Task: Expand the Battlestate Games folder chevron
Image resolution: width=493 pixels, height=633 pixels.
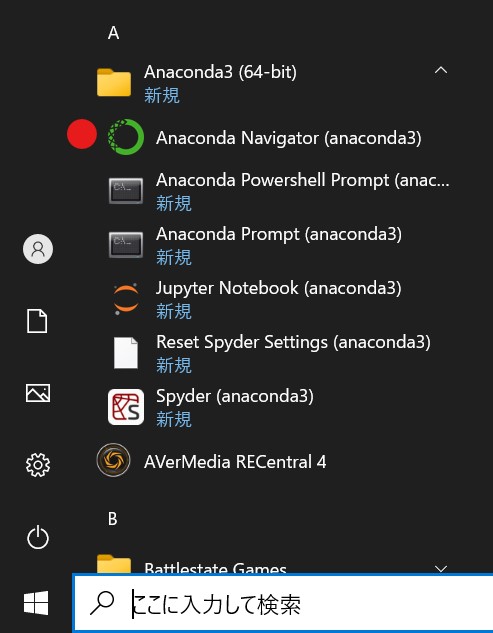Action: click(x=441, y=568)
